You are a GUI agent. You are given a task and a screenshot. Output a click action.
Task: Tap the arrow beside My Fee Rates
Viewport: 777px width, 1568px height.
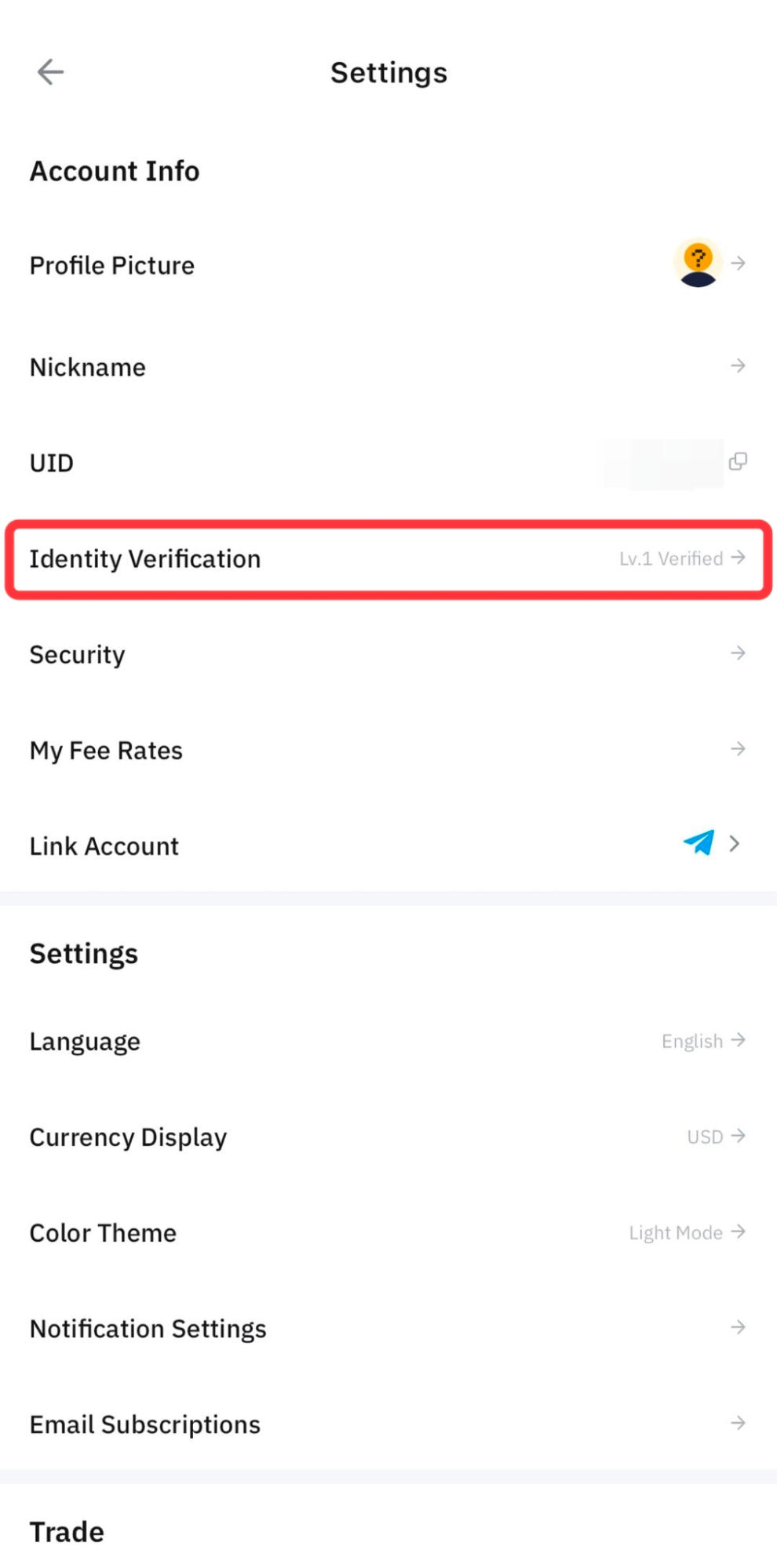pyautogui.click(x=738, y=748)
